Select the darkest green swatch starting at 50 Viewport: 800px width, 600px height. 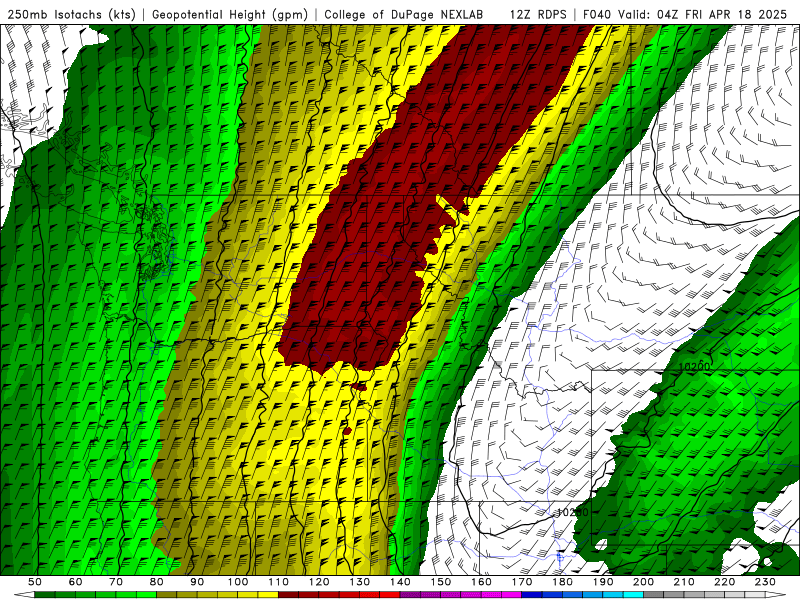44,594
